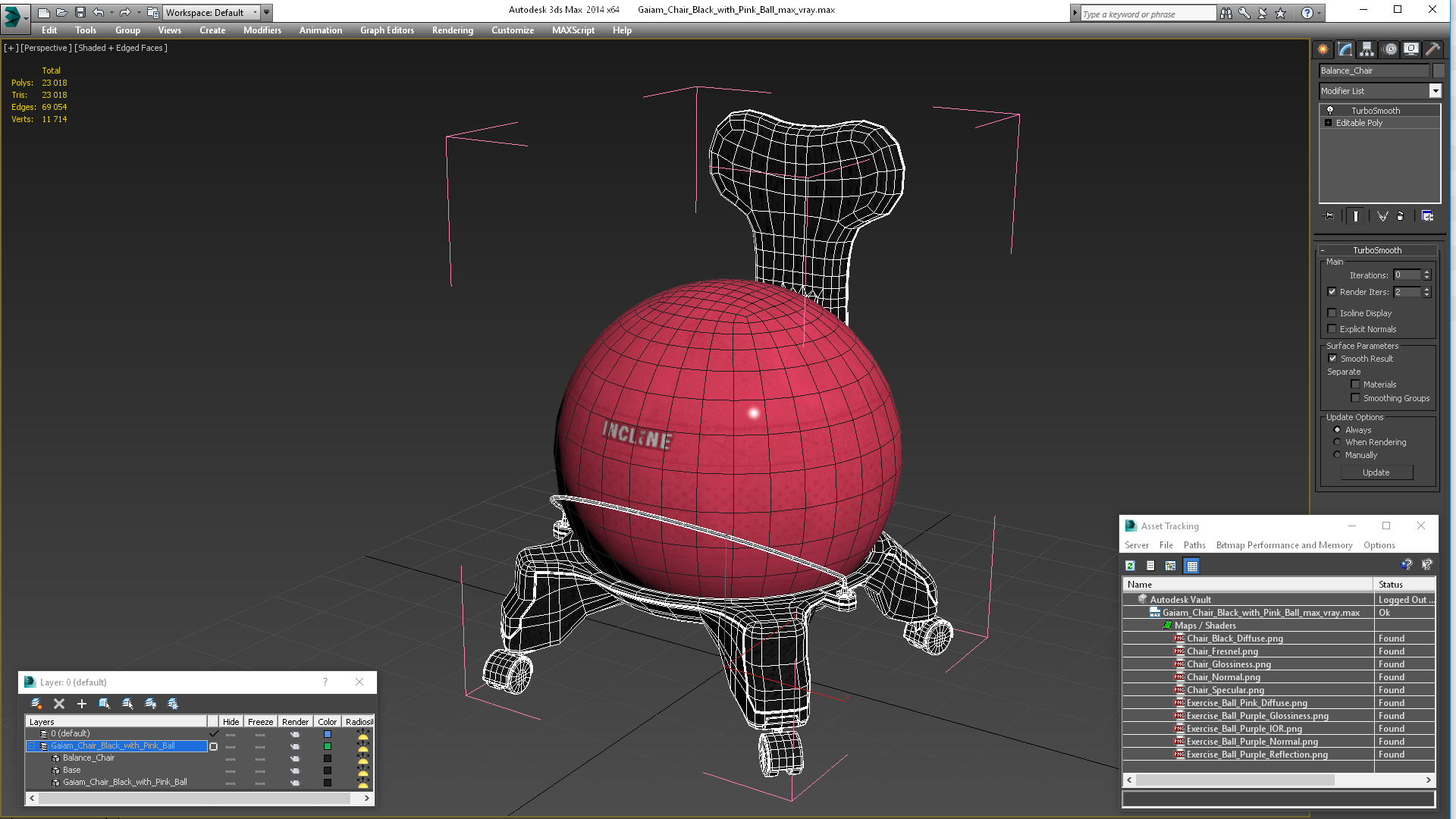Click the Status column header in Asset Tracking
This screenshot has height=819, width=1456.
(x=1404, y=585)
